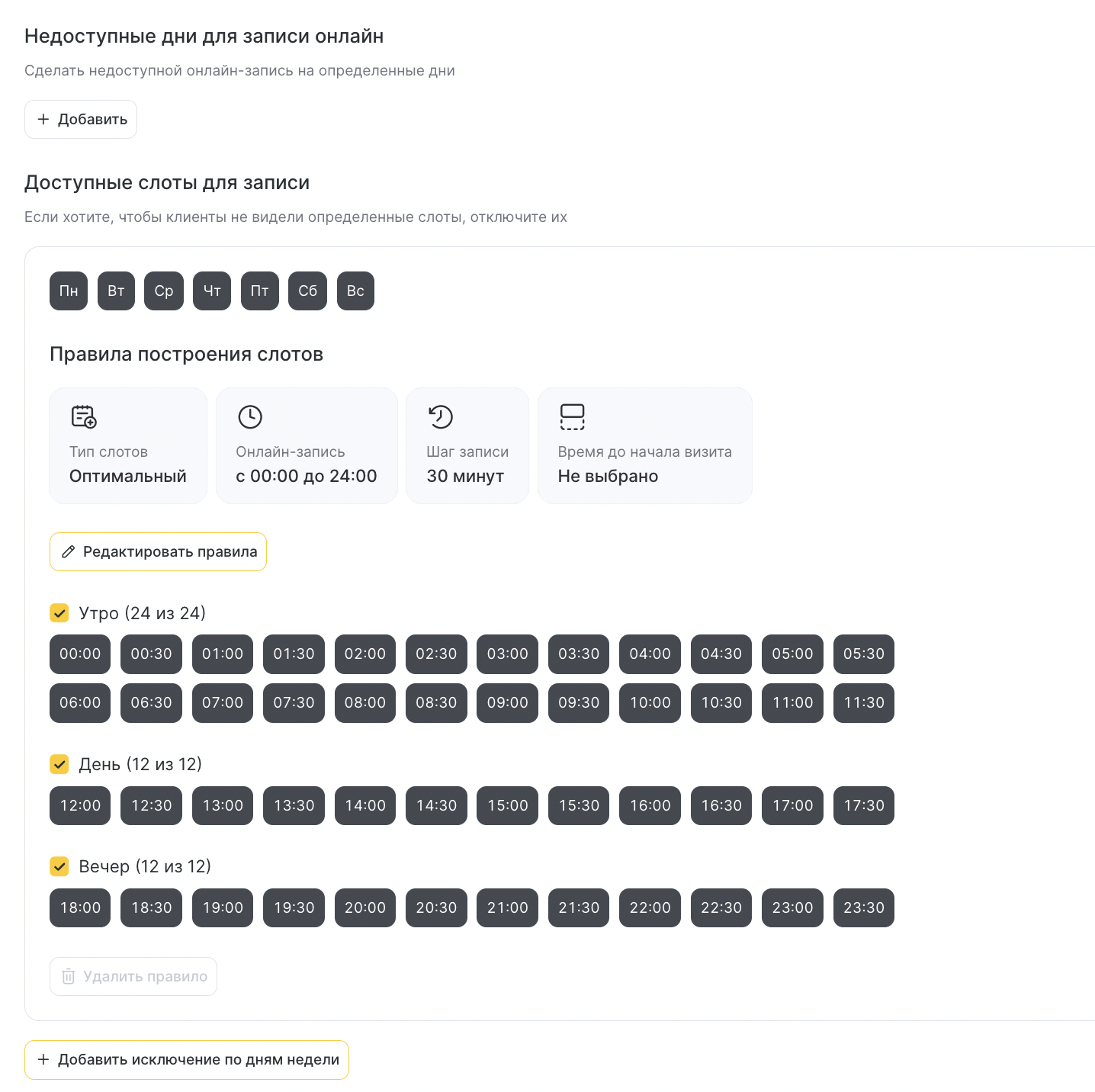This screenshot has height=1092, width=1095.
Task: Disable the 14:30 time slot
Action: click(x=436, y=805)
